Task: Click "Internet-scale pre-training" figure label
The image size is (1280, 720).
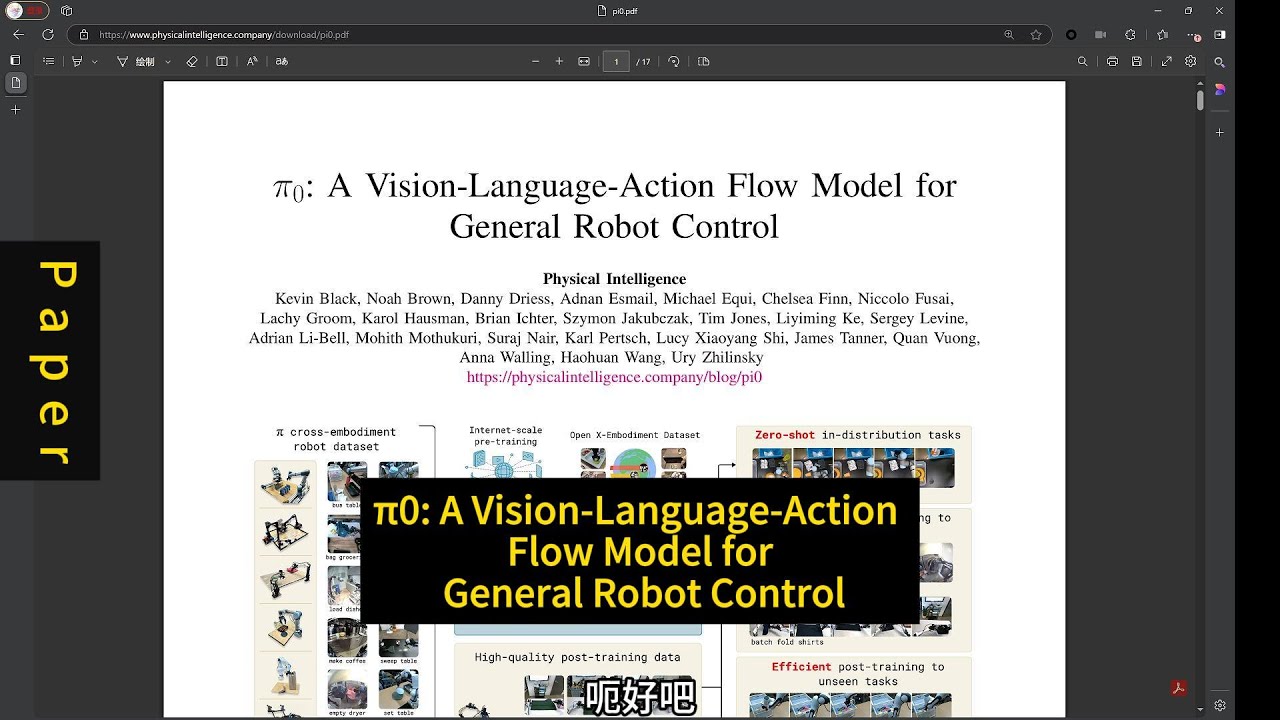Action: (x=505, y=436)
